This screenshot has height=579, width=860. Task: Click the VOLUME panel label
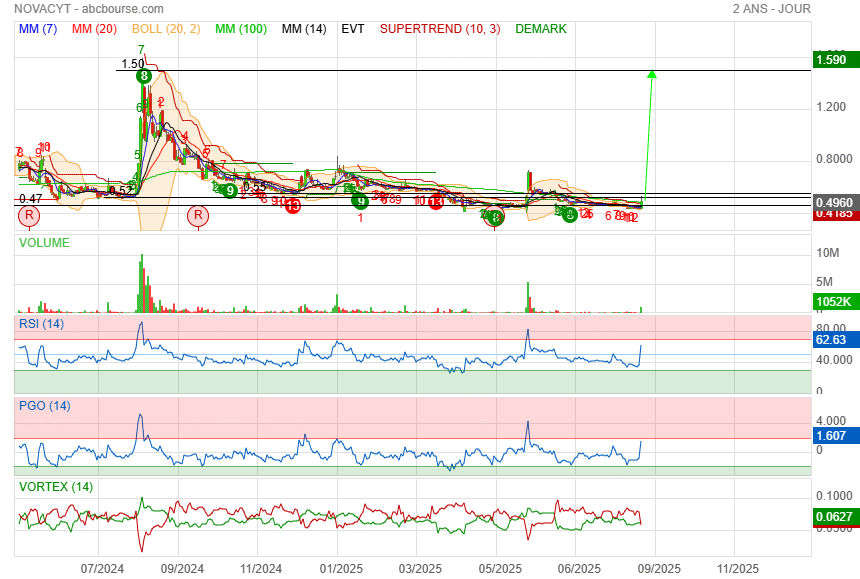click(44, 243)
